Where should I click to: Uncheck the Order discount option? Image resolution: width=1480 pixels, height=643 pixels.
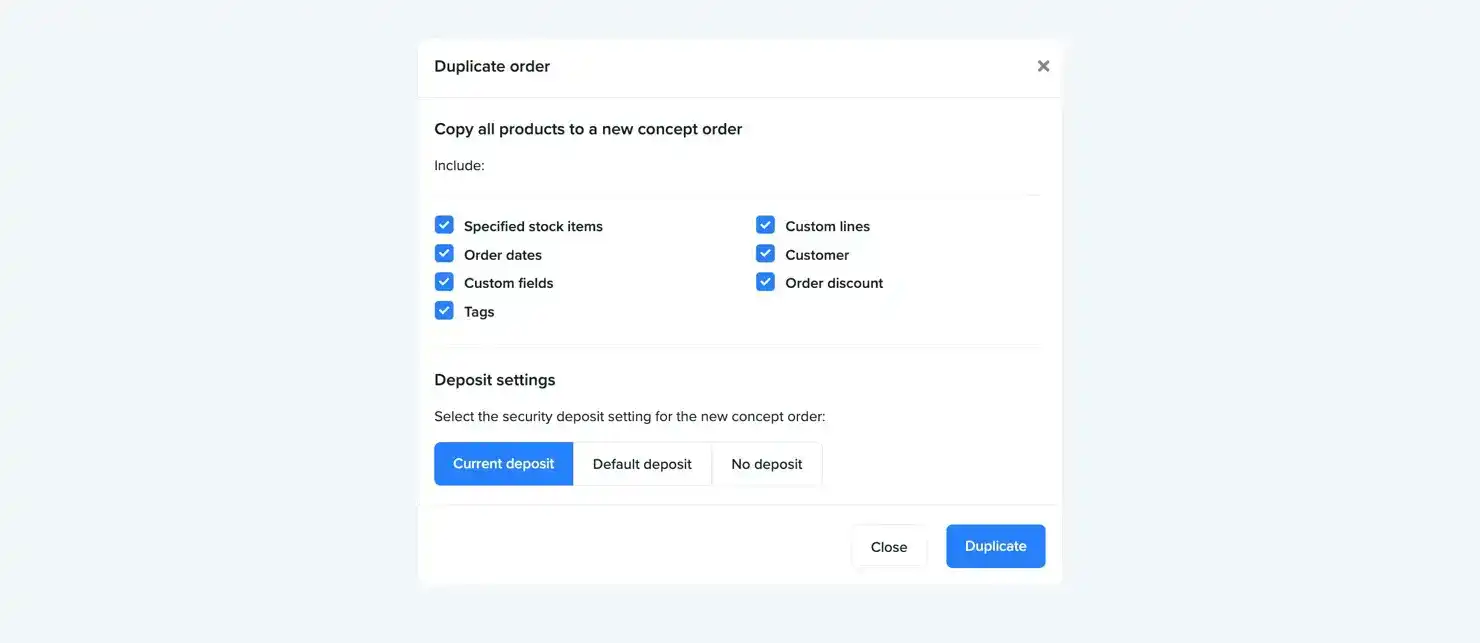point(765,281)
